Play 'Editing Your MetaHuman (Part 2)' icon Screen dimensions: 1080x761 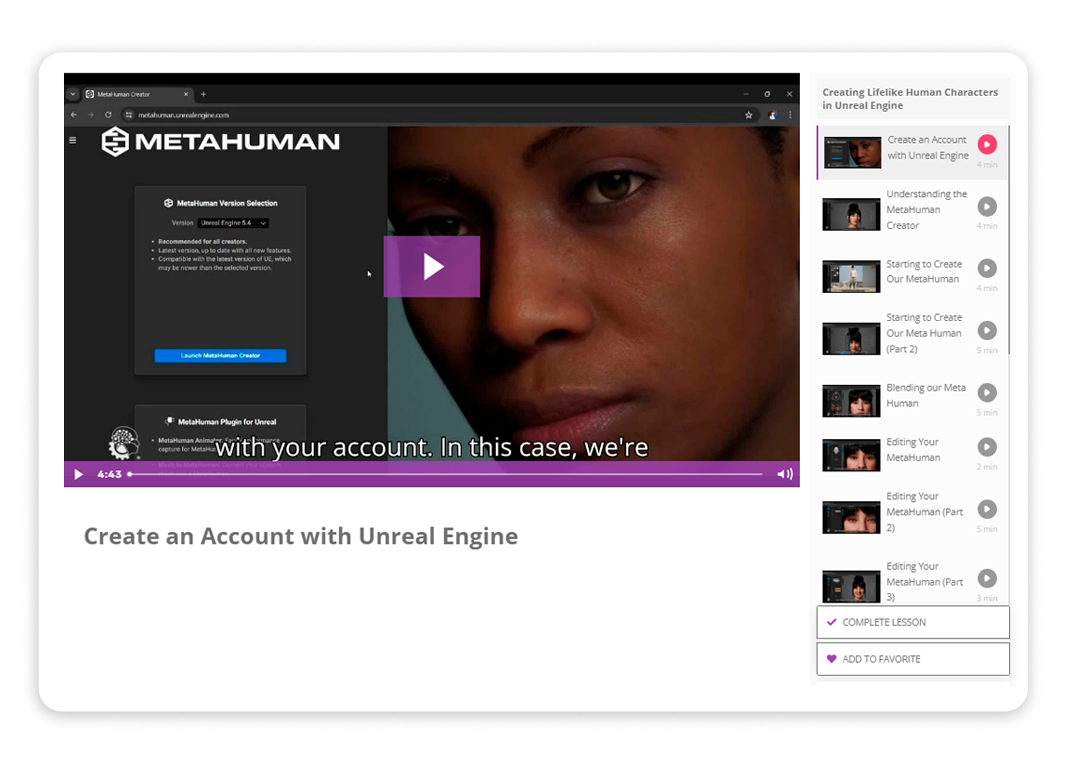click(x=986, y=509)
